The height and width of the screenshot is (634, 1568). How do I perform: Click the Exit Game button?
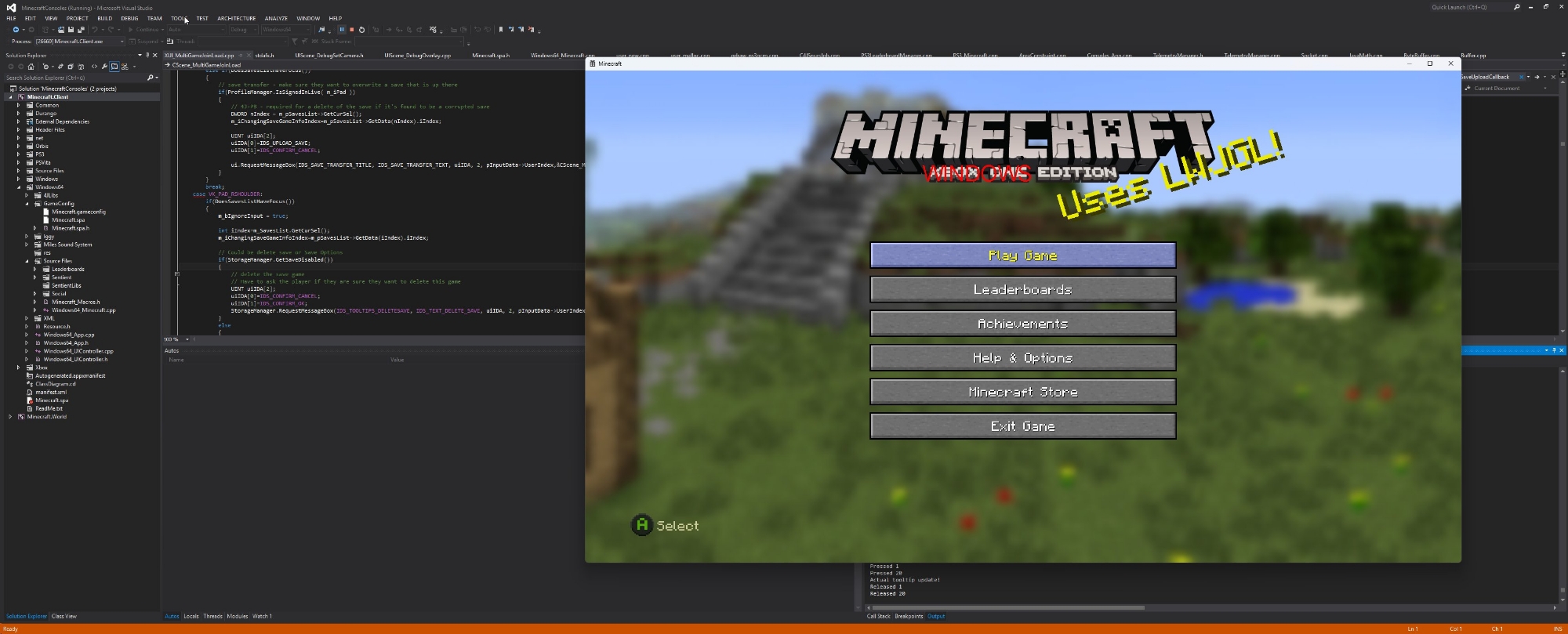pyautogui.click(x=1022, y=426)
